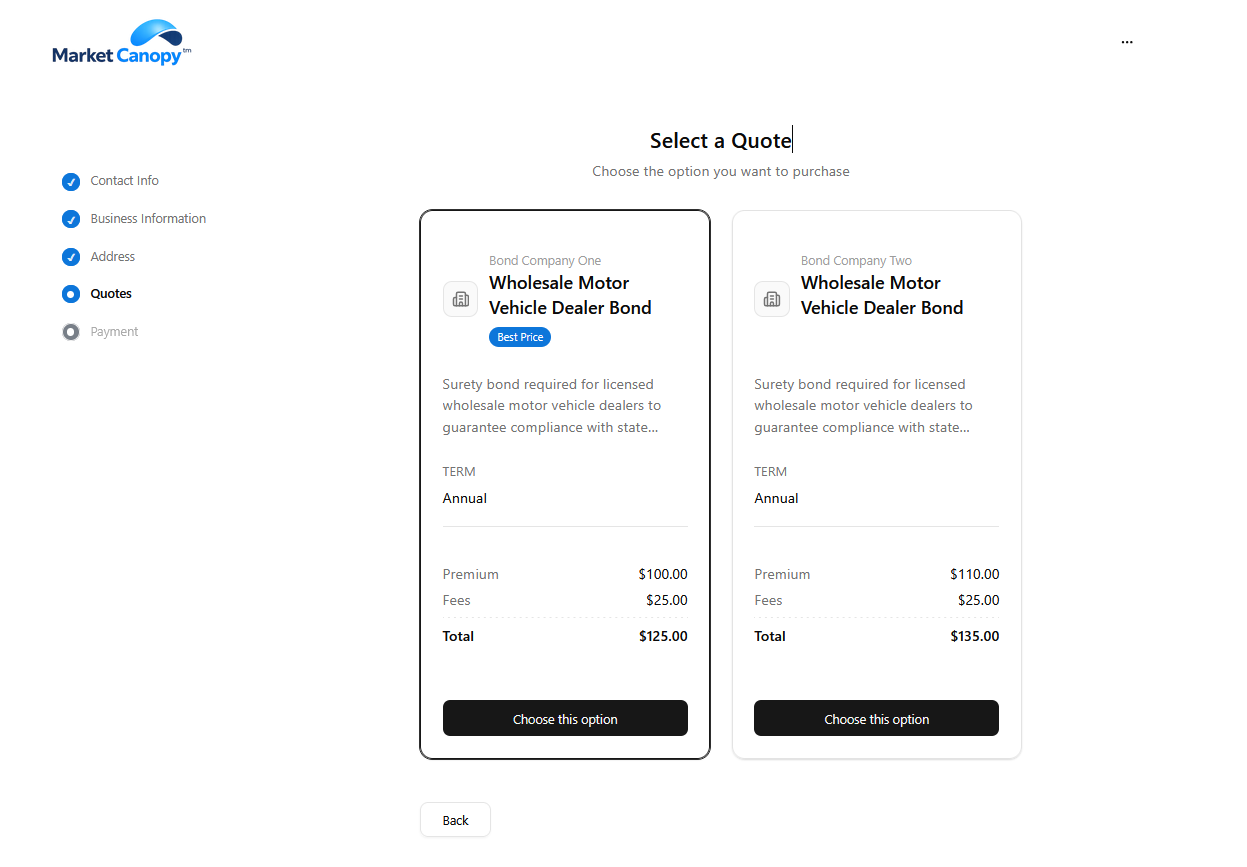Click the Contact Info step checkmark icon

pos(71,182)
